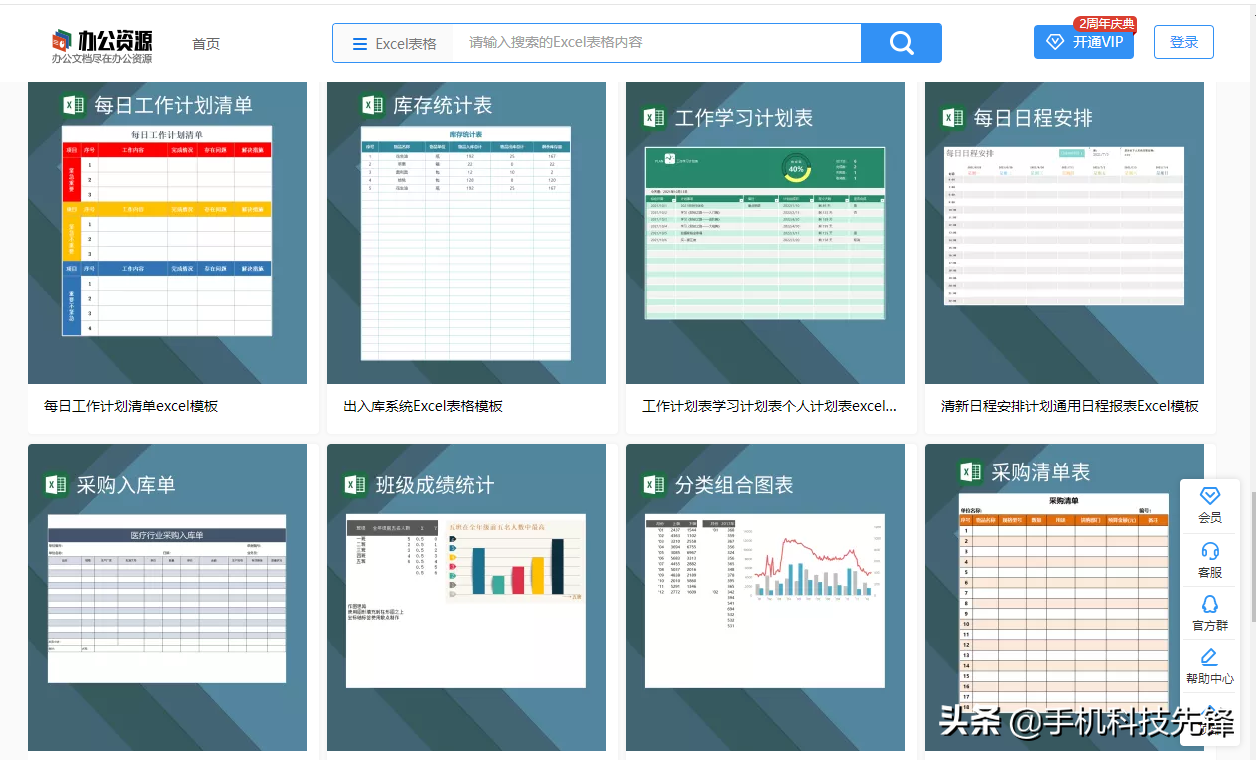Open link 出入库系统Excel表格模板

(423, 406)
